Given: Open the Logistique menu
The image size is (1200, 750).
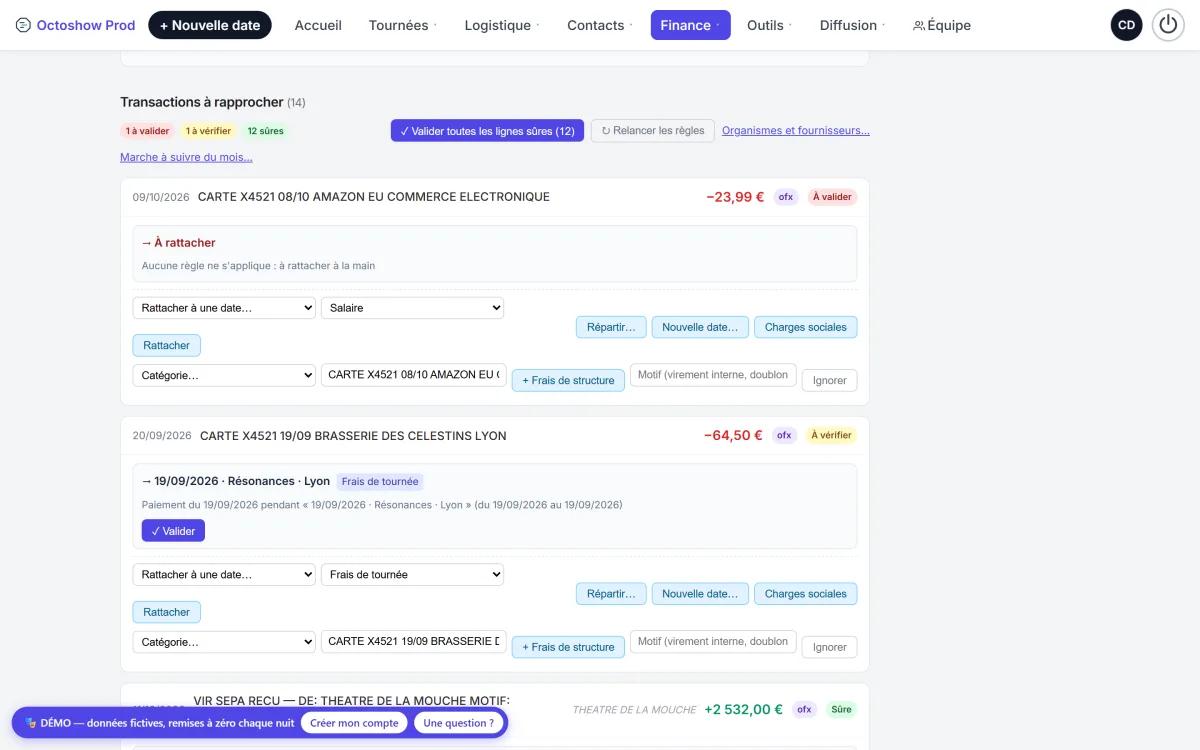Looking at the screenshot, I should (x=502, y=25).
